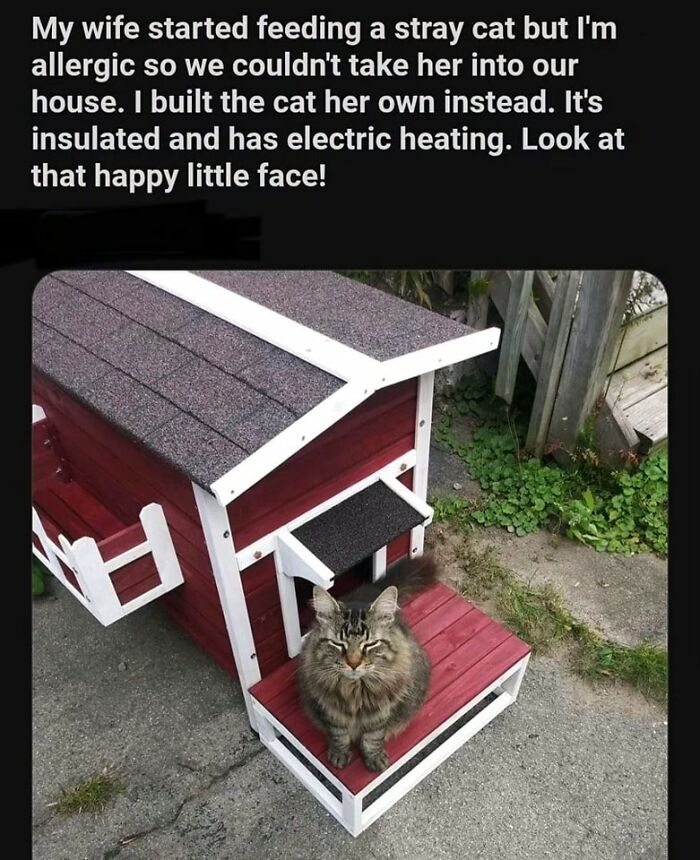Click the small black awning over the door

(359, 525)
